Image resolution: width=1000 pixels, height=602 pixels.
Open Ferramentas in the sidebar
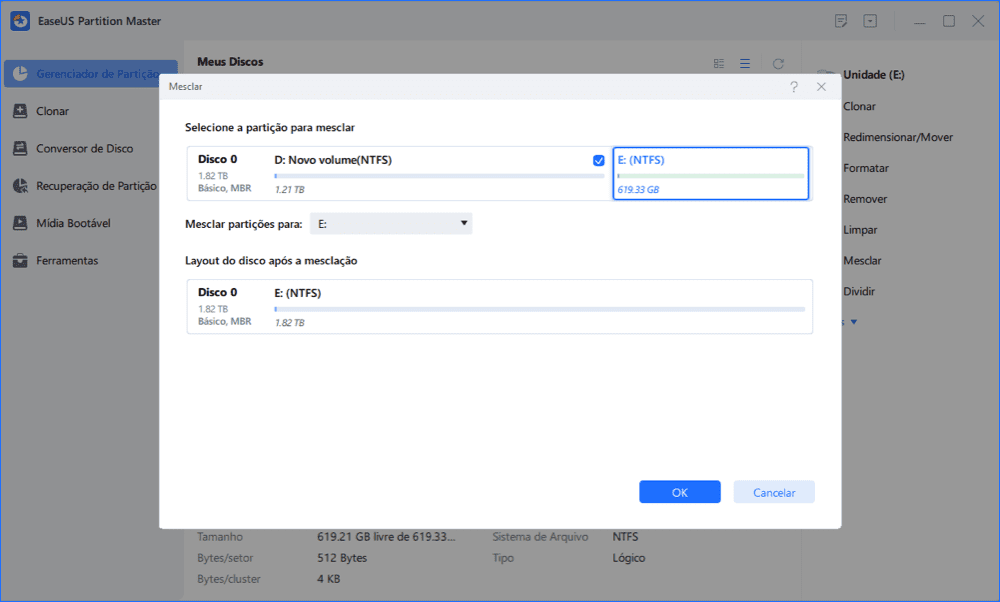(67, 260)
